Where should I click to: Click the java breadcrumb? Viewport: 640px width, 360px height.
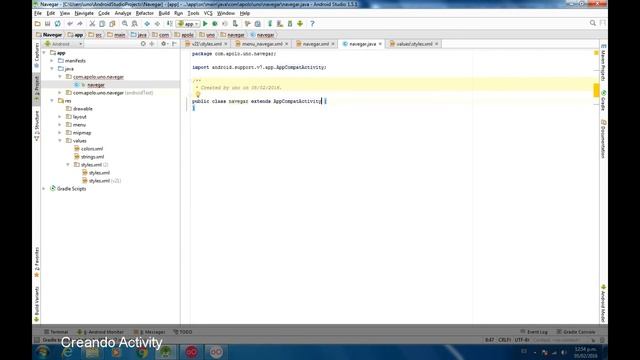click(x=139, y=35)
